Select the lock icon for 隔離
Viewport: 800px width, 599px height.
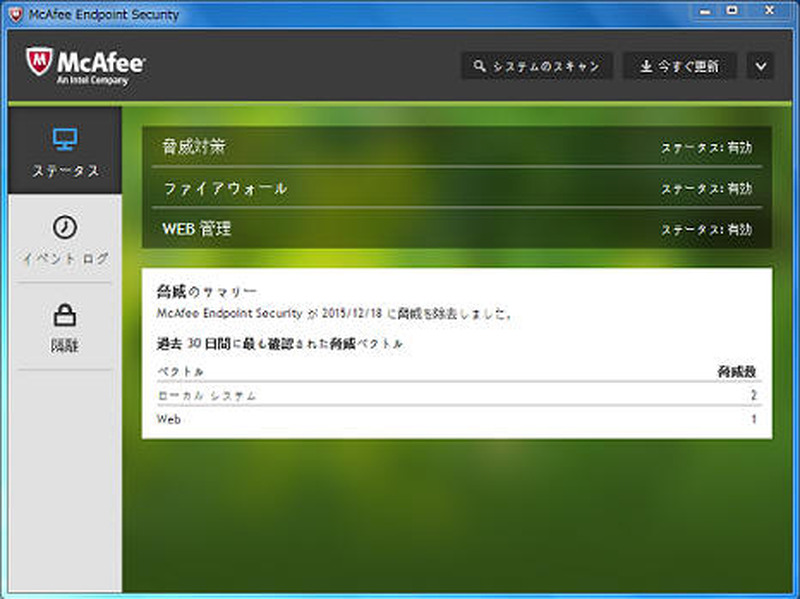[64, 316]
